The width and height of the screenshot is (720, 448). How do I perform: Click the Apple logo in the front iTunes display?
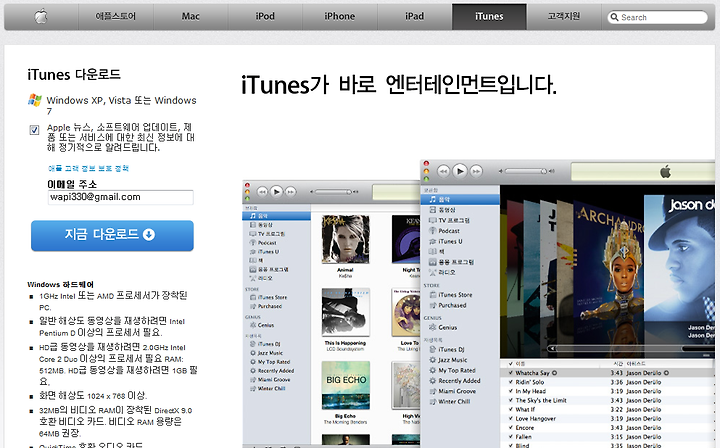tap(665, 172)
